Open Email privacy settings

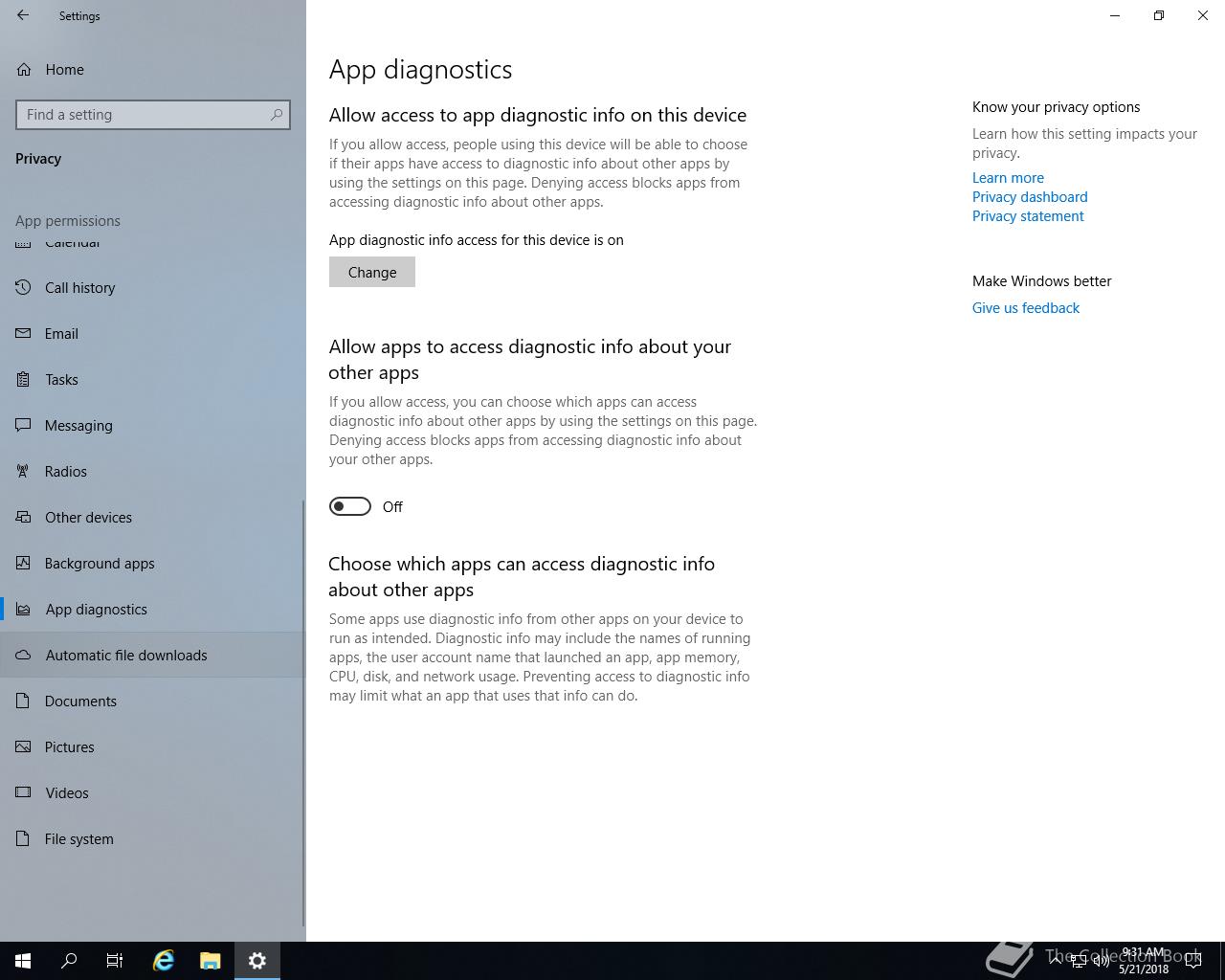pos(153,333)
